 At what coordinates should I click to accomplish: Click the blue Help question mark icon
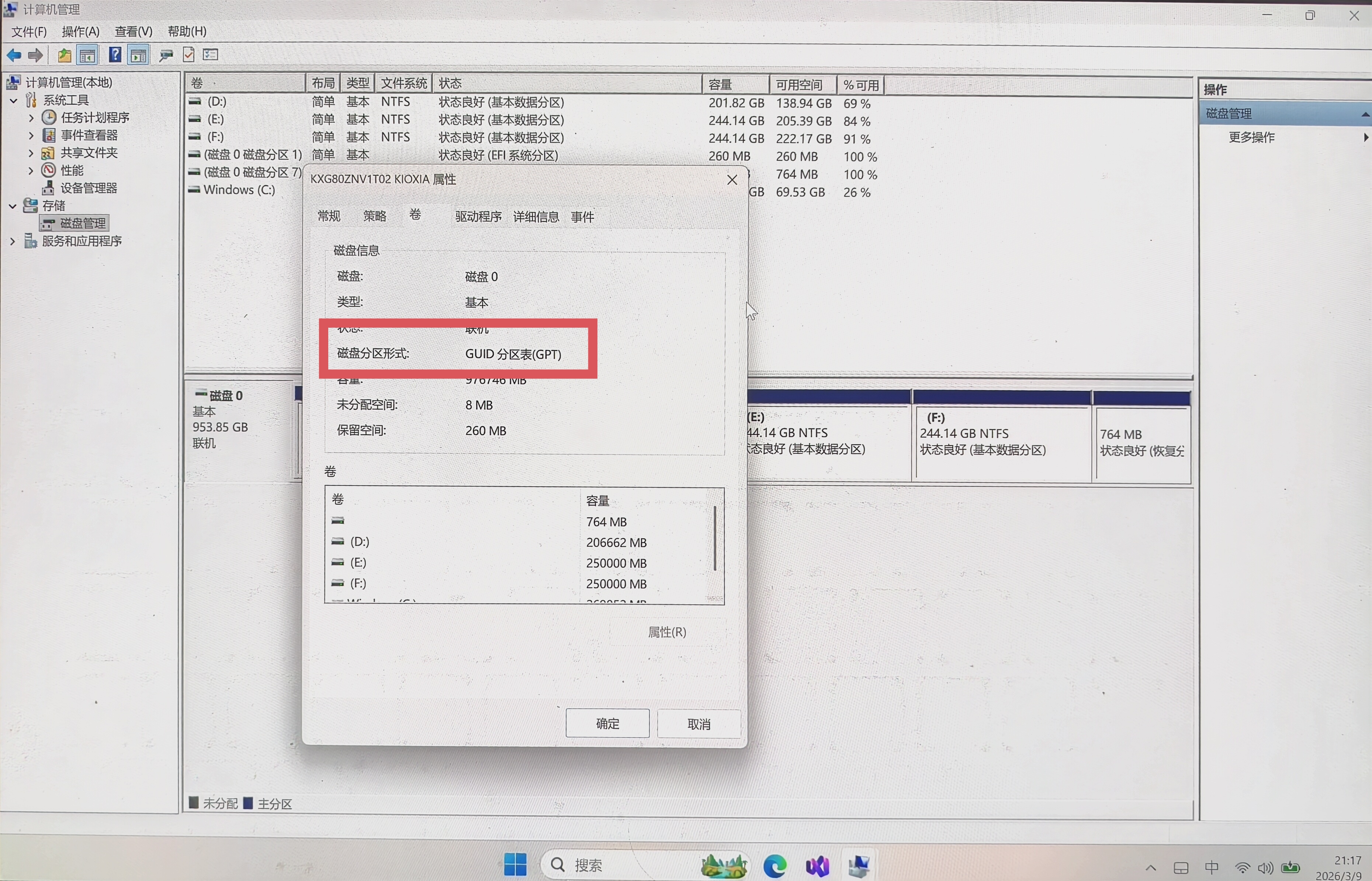click(x=115, y=55)
